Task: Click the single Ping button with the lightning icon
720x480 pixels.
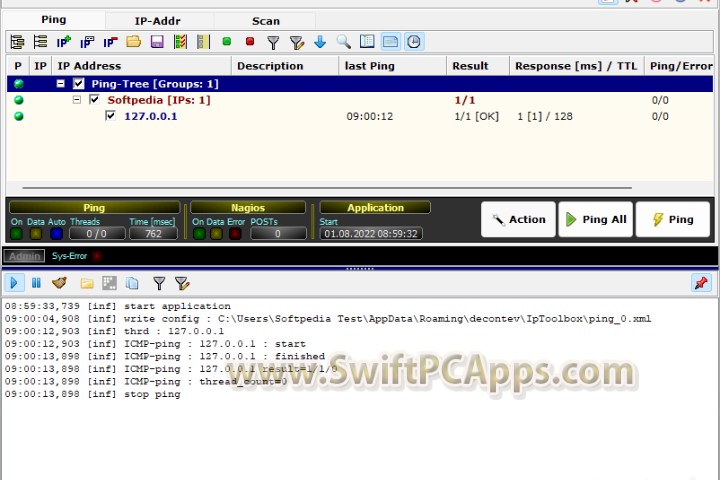Action: [x=673, y=220]
